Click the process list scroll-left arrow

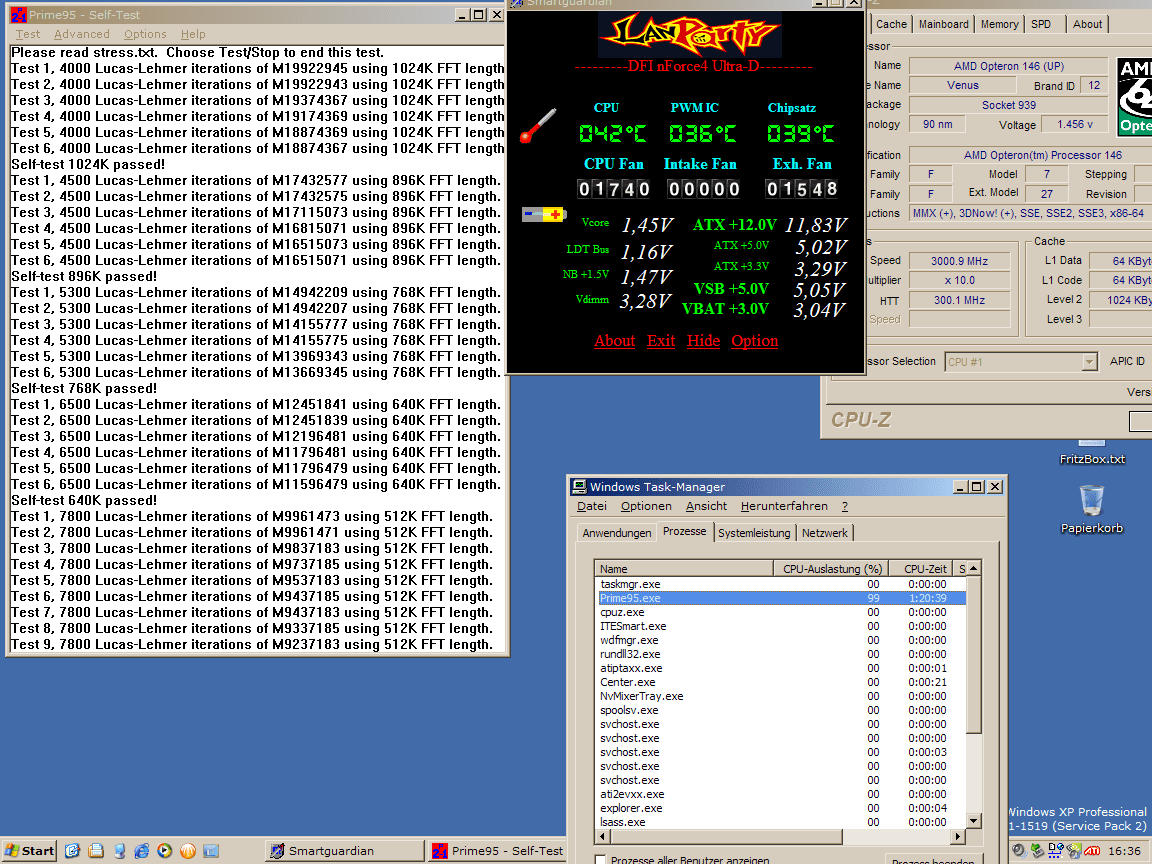pyautogui.click(x=602, y=836)
